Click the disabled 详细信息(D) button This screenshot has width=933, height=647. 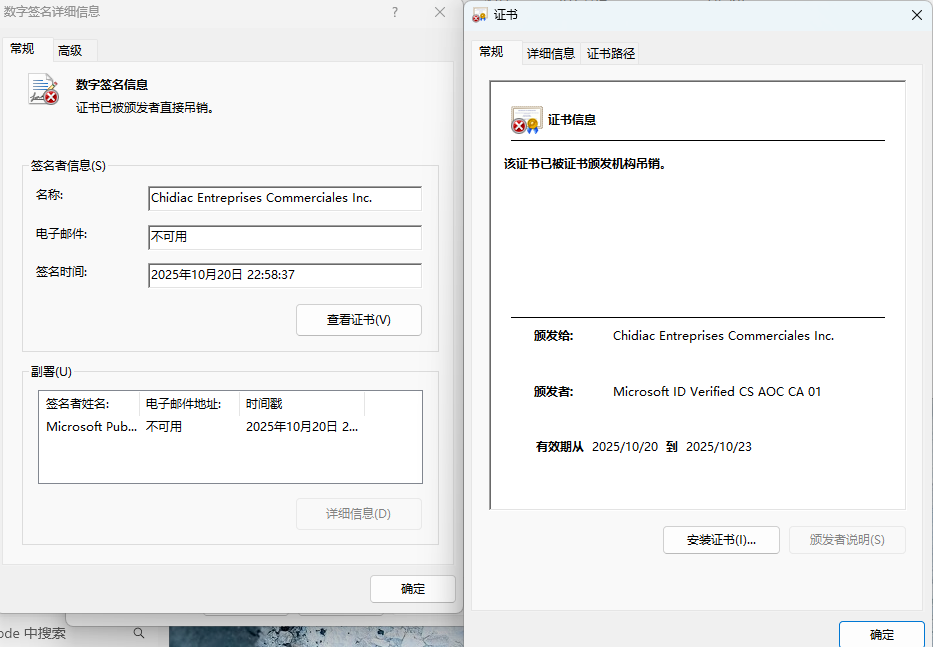pos(359,514)
